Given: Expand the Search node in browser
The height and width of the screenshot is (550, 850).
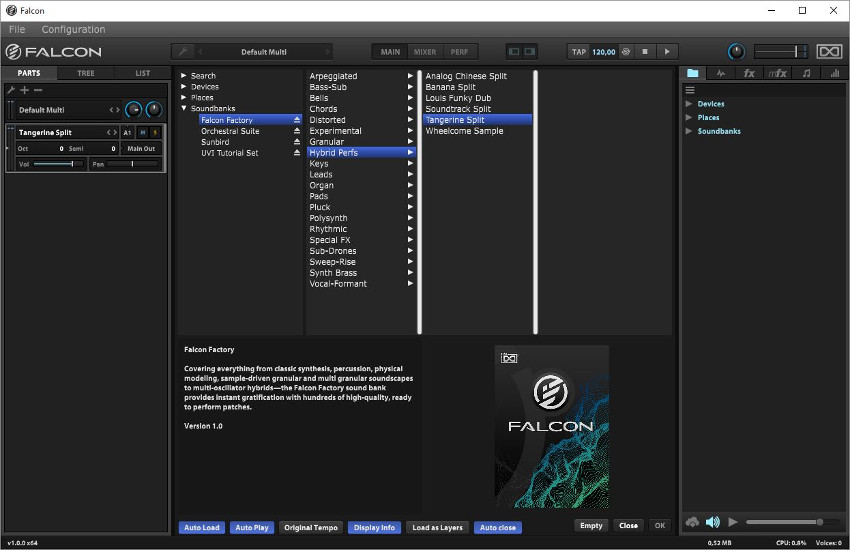Looking at the screenshot, I should (184, 76).
